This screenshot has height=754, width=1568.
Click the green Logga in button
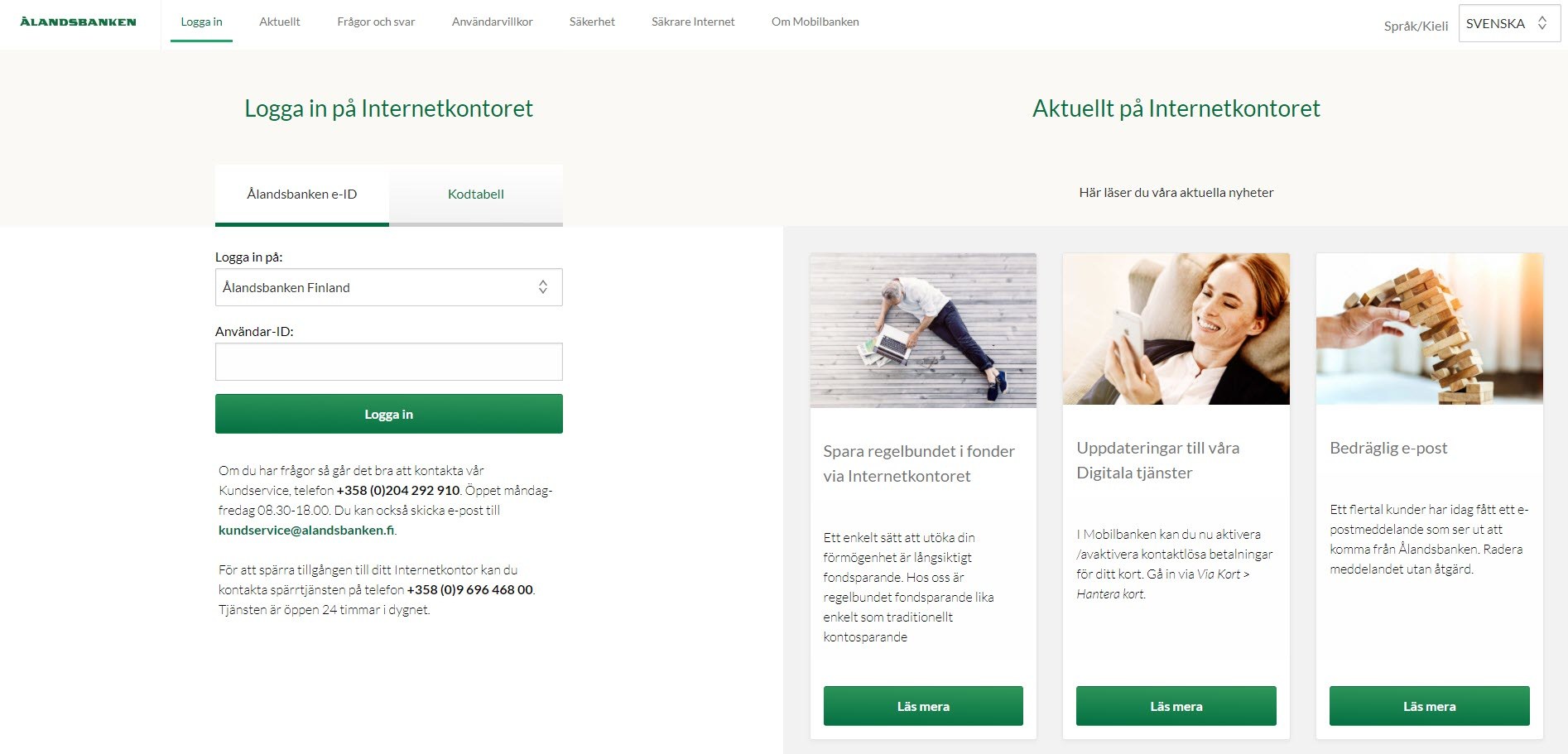pos(388,414)
